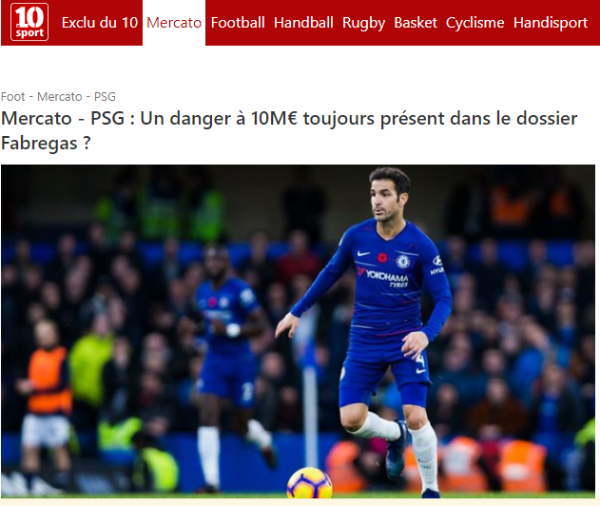600x506 pixels.
Task: Click the football at the player's feet
Action: (309, 483)
